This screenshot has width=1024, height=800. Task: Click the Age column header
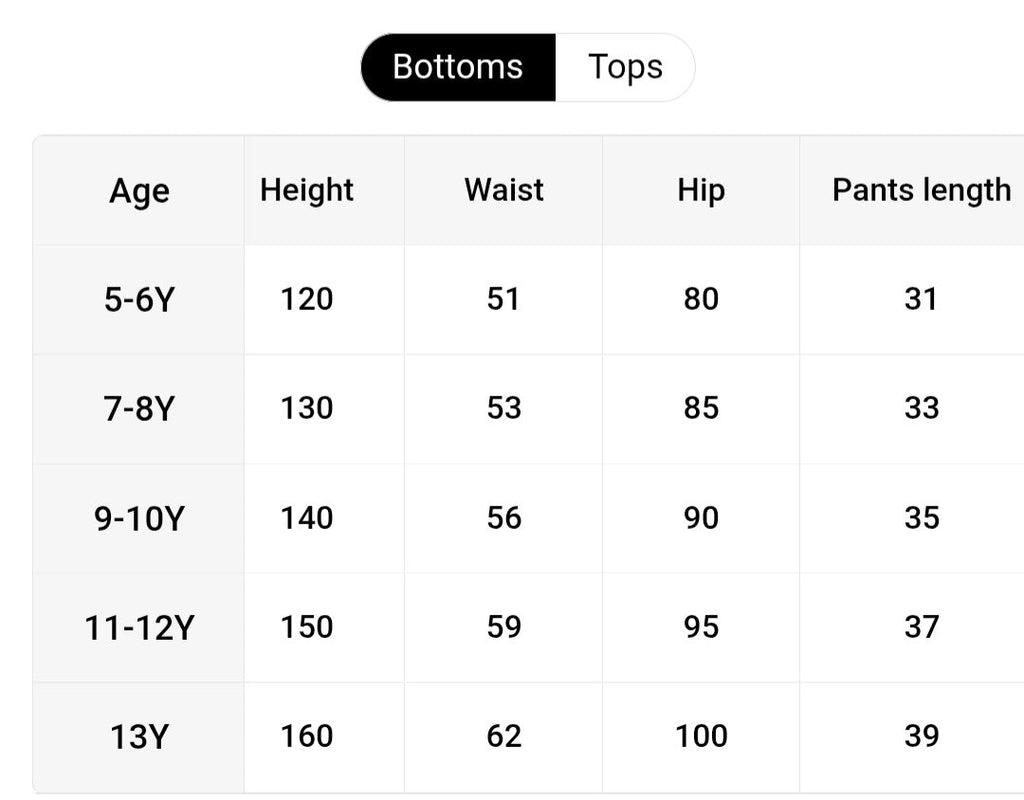(139, 191)
